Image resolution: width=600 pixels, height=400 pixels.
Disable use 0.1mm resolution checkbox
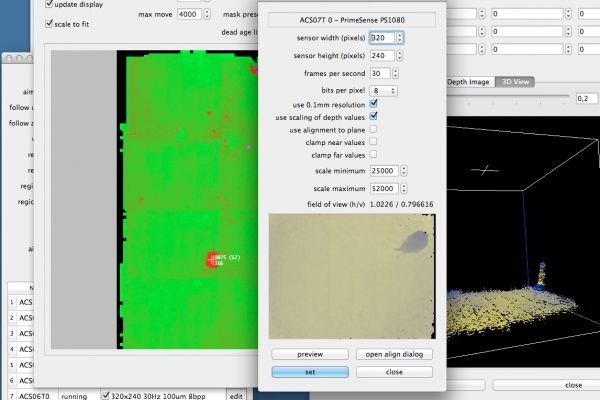(374, 103)
